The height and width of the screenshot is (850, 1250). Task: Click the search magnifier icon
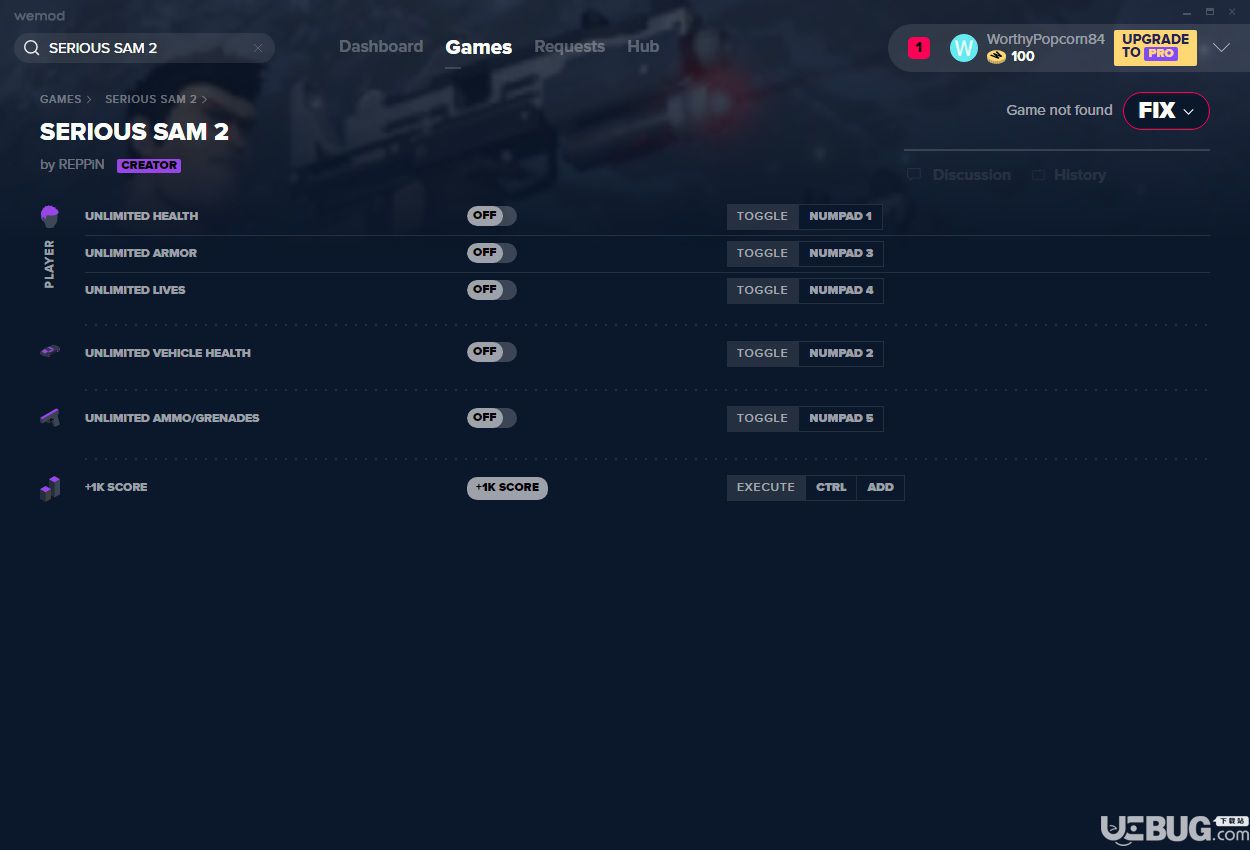[31, 48]
